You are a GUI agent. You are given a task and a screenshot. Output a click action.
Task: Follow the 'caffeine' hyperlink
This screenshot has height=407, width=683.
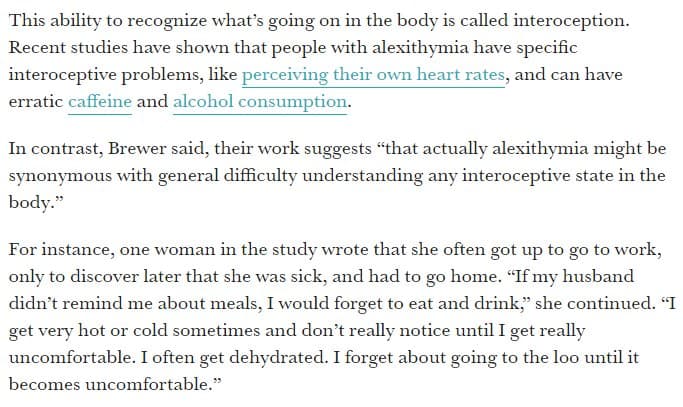coord(100,101)
